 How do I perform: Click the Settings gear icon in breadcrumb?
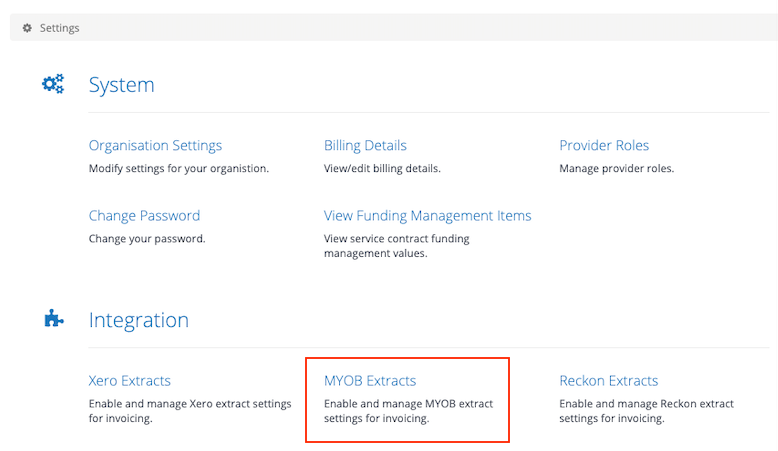(x=27, y=28)
